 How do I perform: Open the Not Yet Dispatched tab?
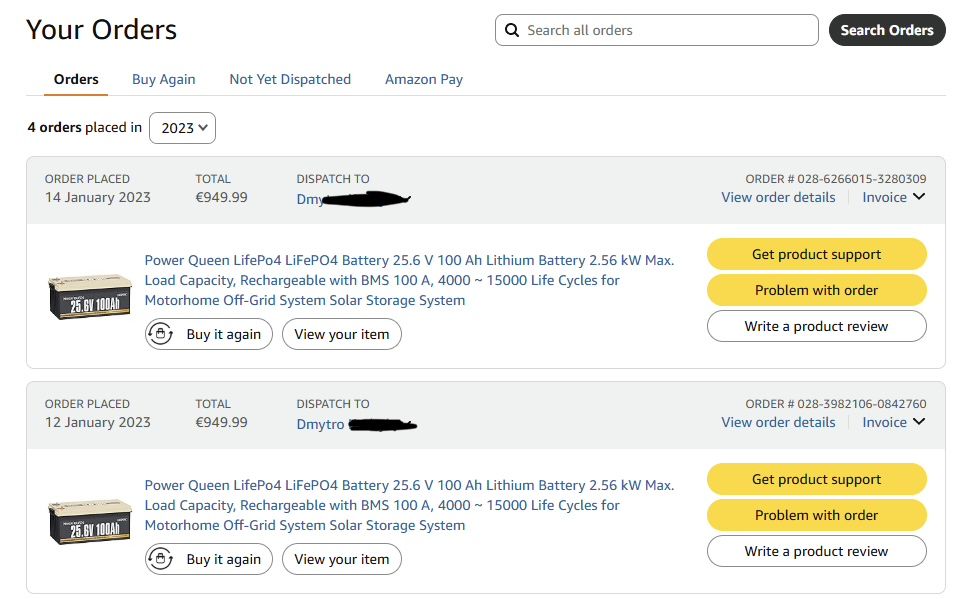[290, 79]
